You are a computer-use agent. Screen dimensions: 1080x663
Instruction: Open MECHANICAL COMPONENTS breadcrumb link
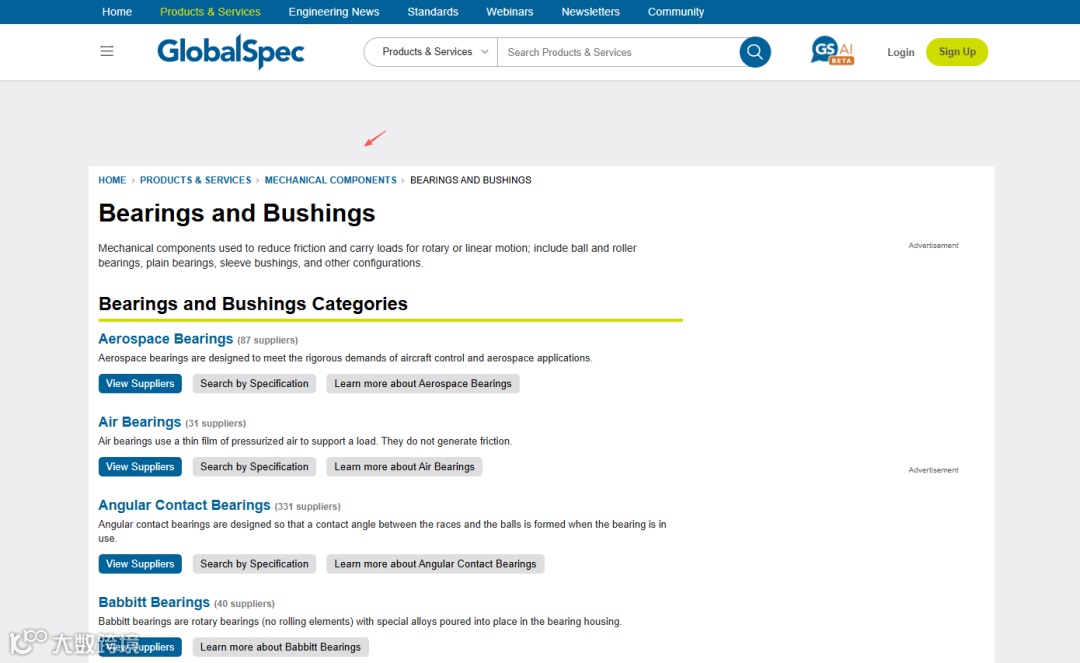[x=331, y=180]
